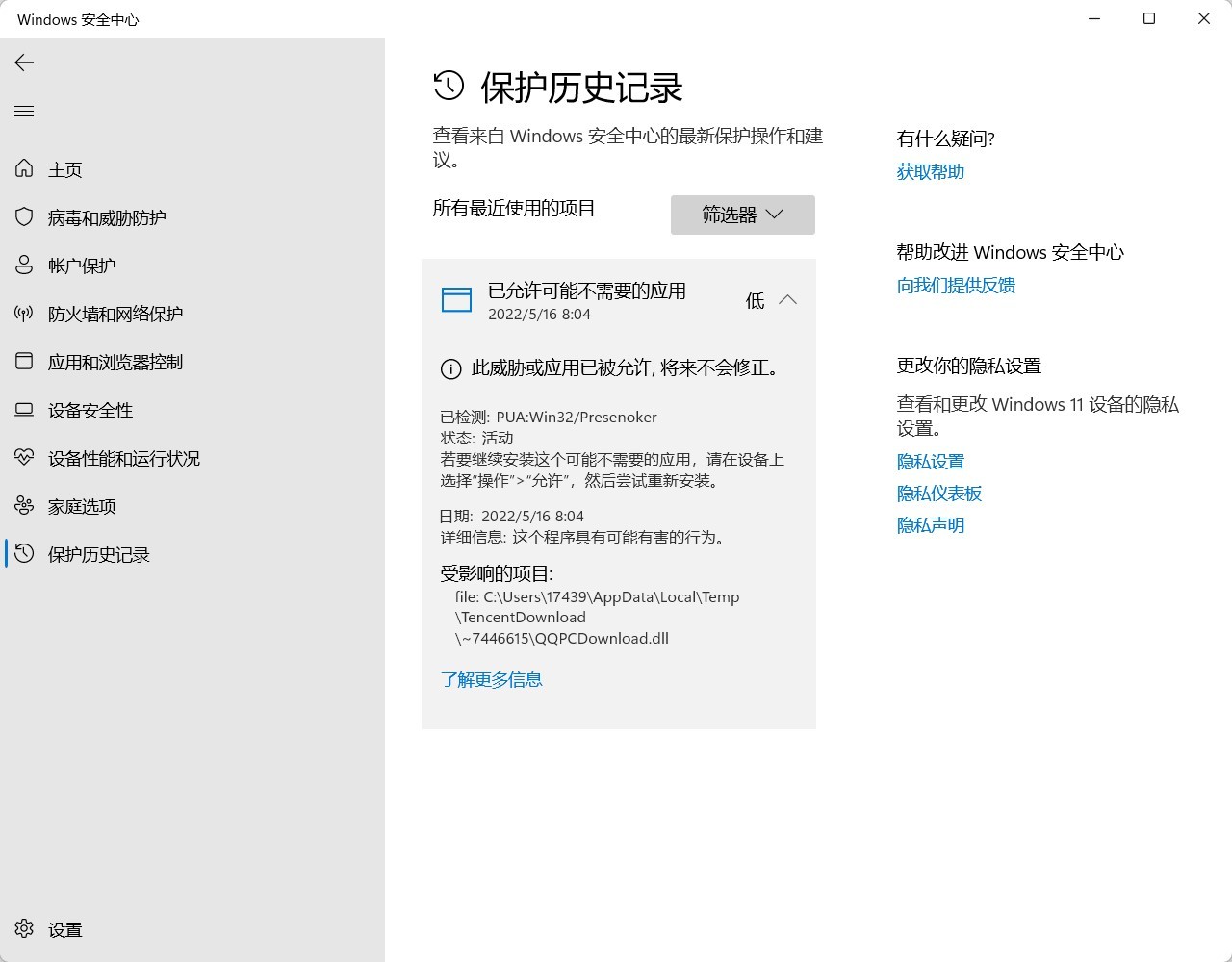
Task: Go to 病毒和威胁防护 page
Action: click(107, 217)
